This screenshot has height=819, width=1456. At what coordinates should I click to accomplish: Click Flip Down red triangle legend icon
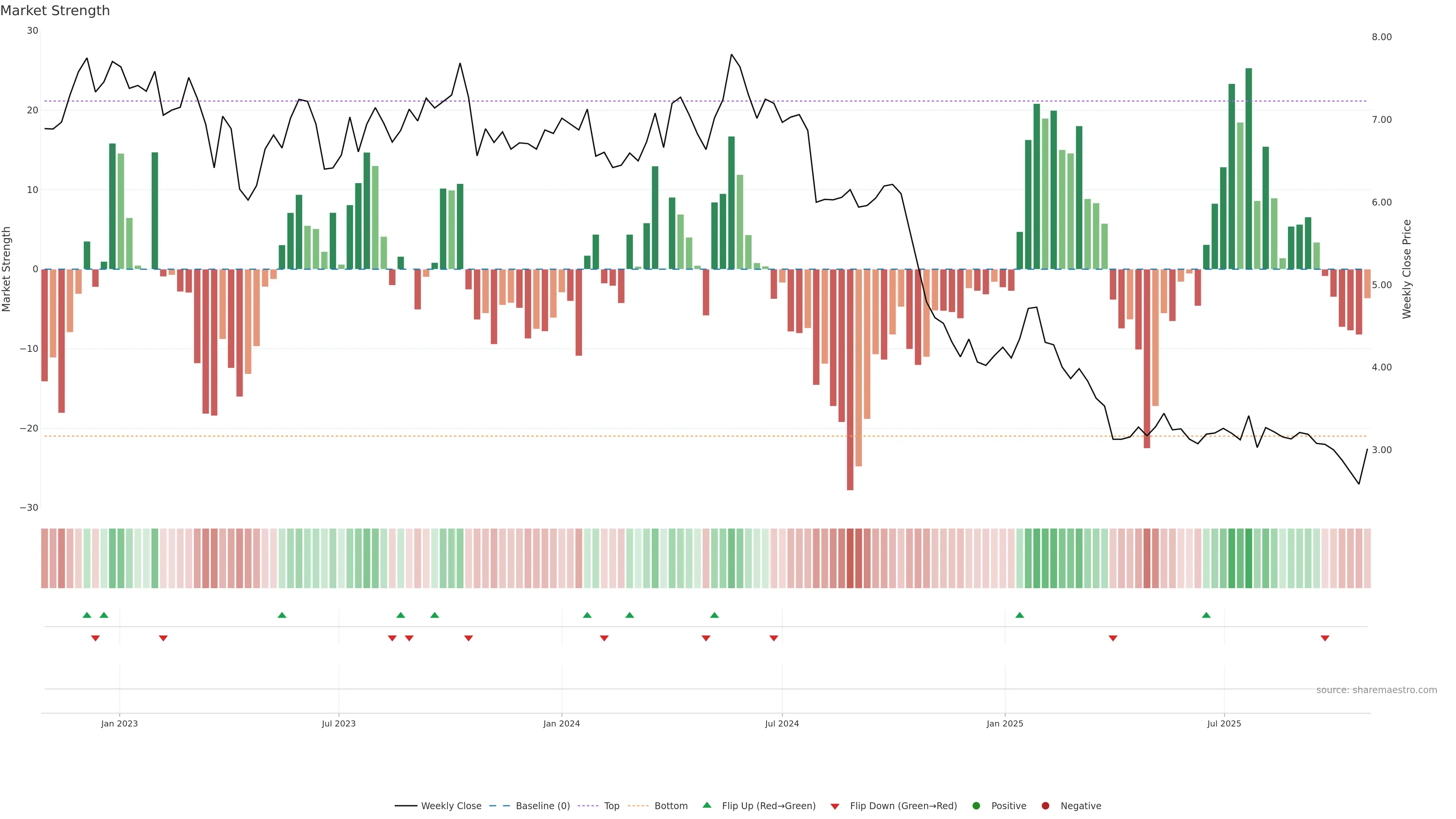pos(835,806)
